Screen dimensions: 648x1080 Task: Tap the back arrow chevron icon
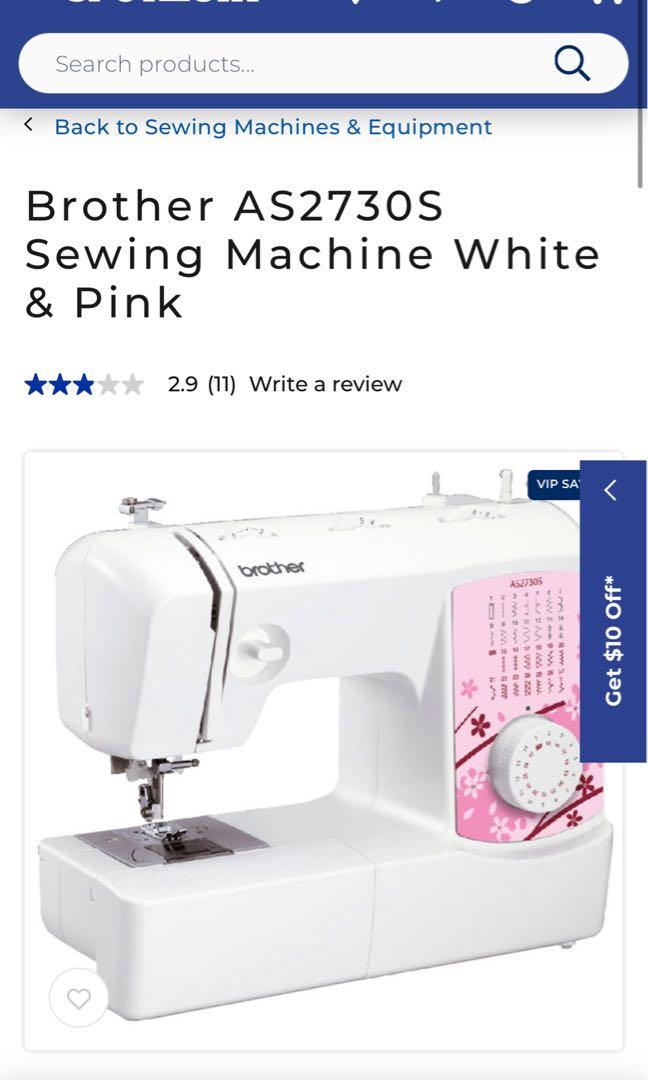tap(28, 125)
